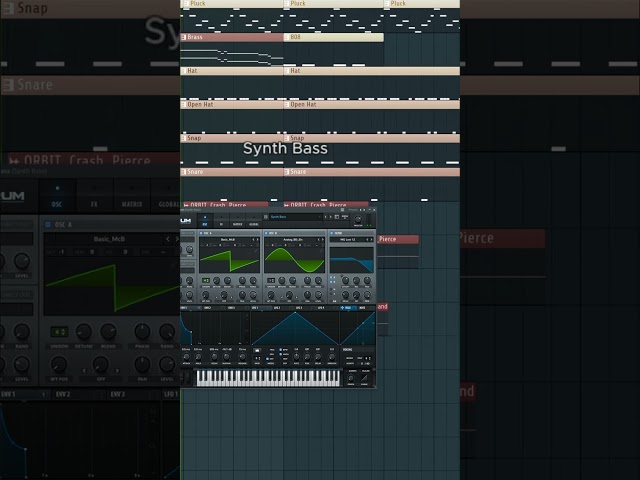
Task: Toggle the OSC B enable switch
Action: click(266, 233)
